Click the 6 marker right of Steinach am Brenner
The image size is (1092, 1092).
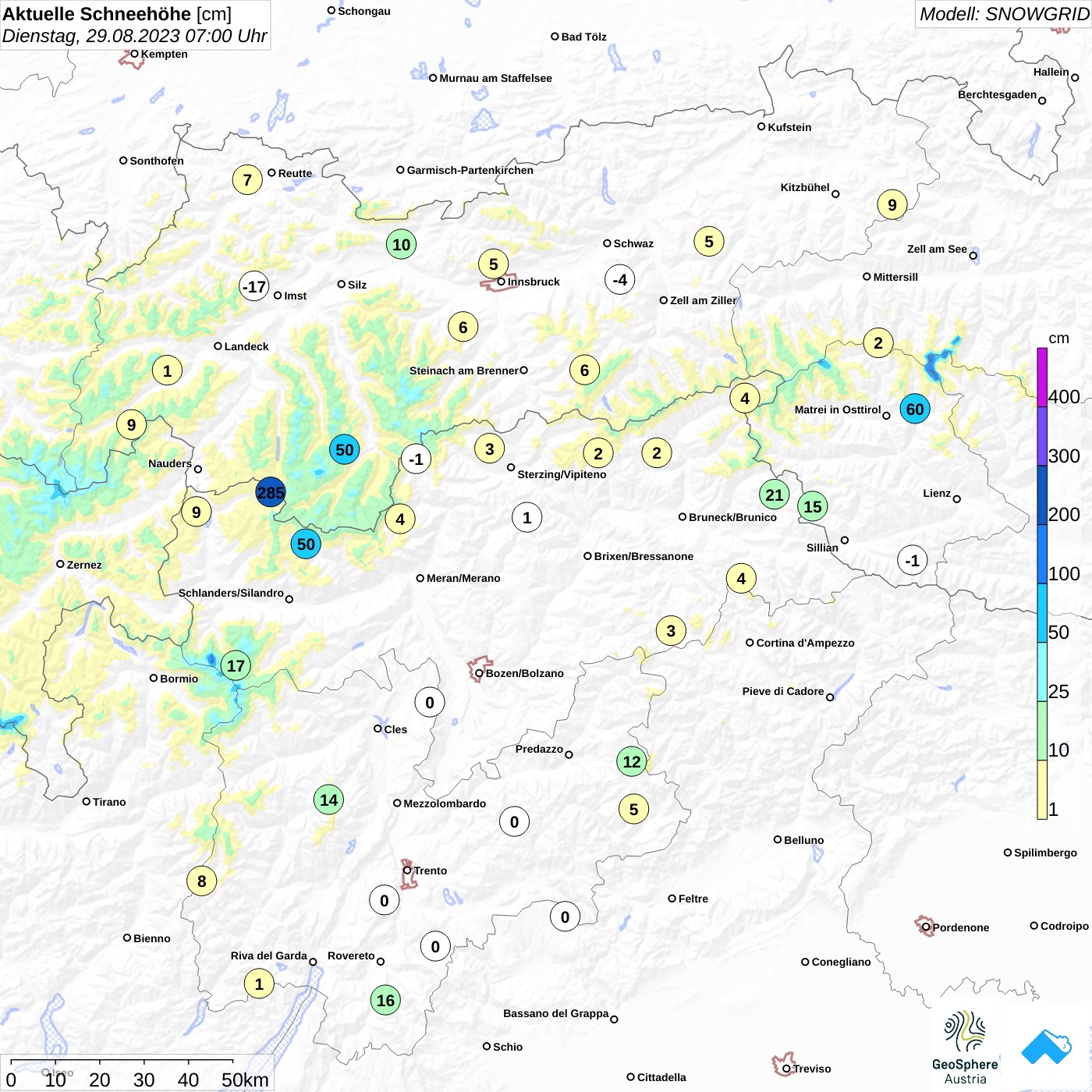click(x=584, y=370)
